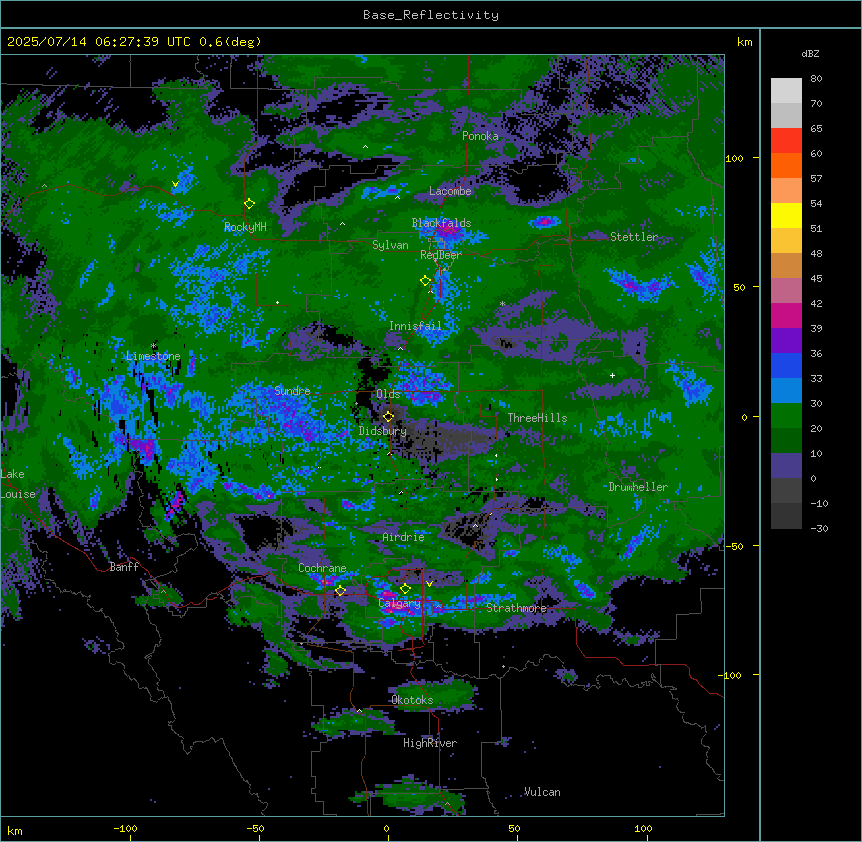Click the yellow diamond marker above RockyMH
This screenshot has height=842, width=862.
tap(249, 204)
